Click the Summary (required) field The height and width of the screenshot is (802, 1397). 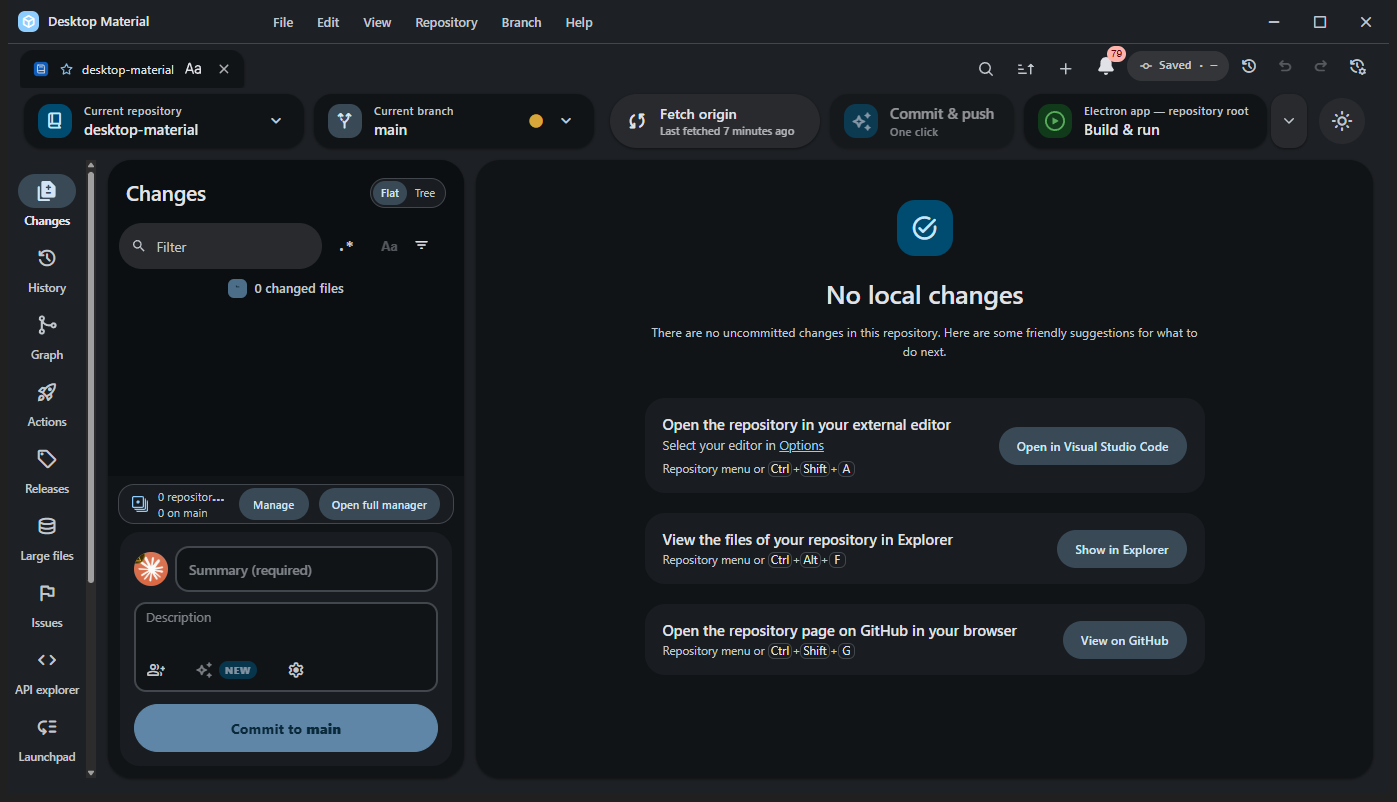[x=306, y=569]
